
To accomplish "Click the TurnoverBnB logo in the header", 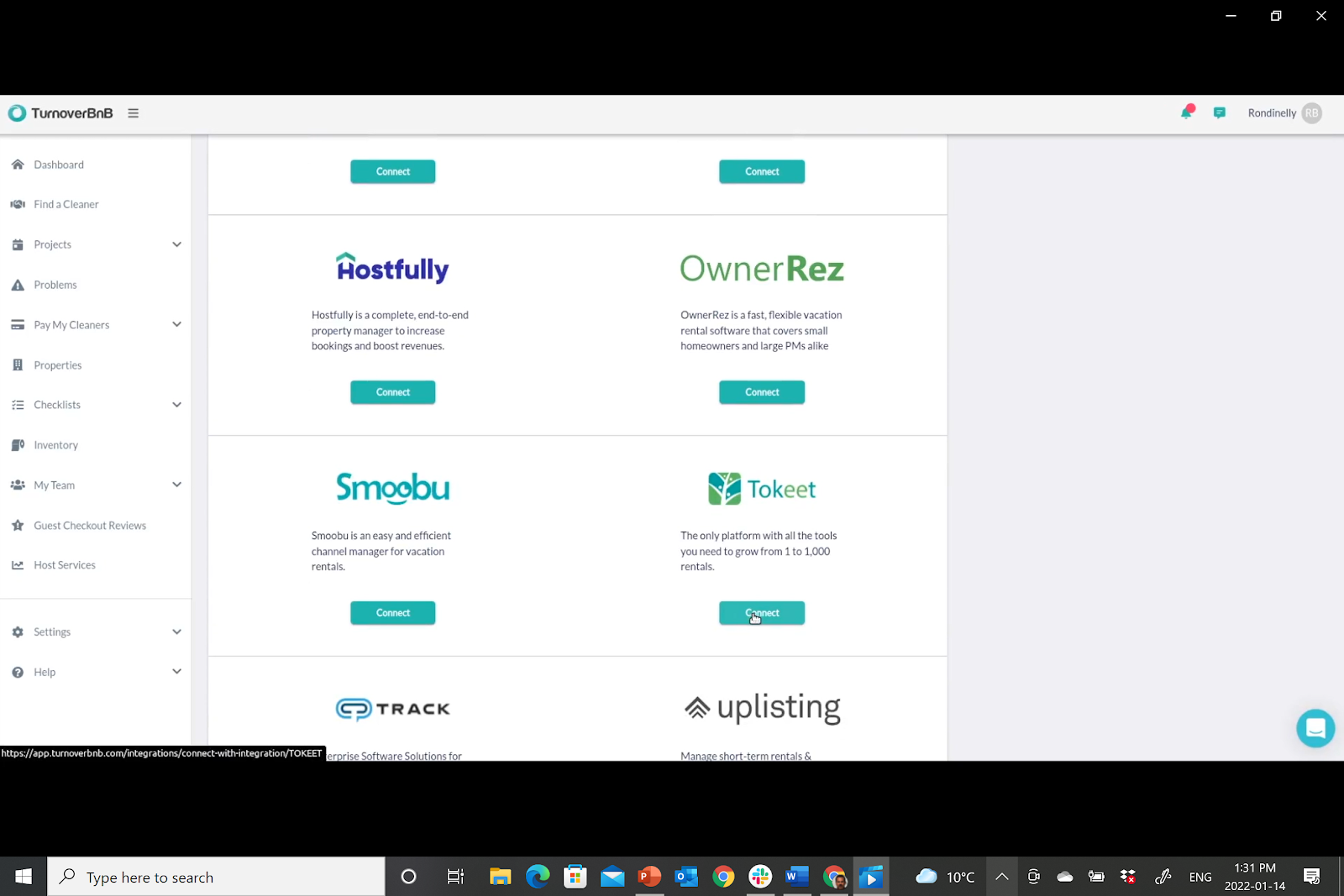I will coord(60,113).
